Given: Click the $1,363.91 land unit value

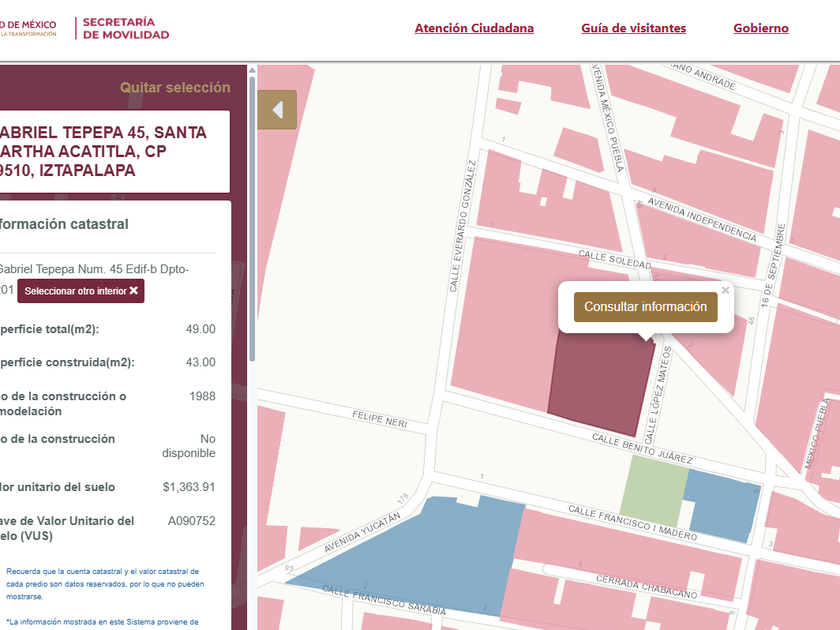Looking at the screenshot, I should (189, 487).
